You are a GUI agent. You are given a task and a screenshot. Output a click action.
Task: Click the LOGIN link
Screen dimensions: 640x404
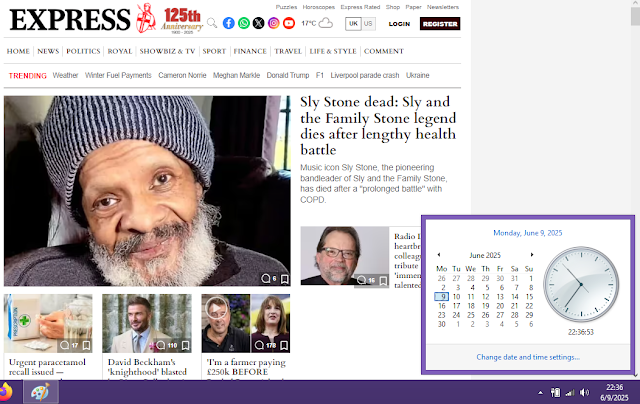click(399, 24)
